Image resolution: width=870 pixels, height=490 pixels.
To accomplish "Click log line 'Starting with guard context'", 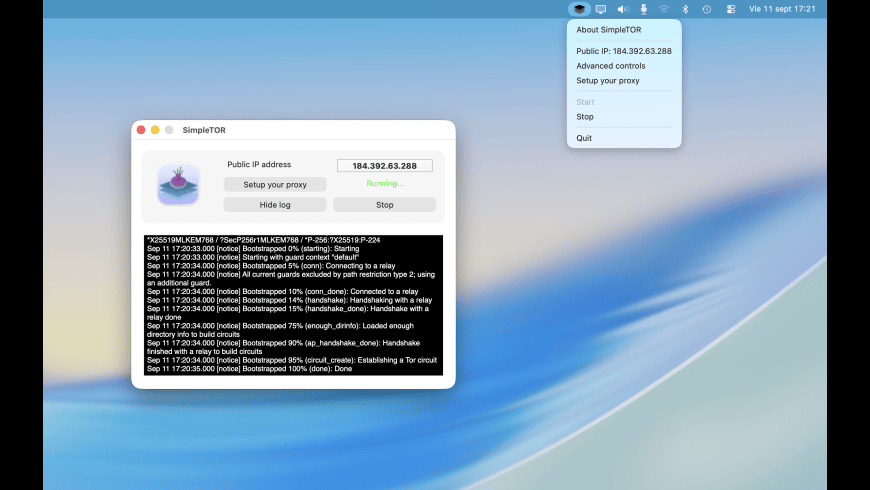I will (x=253, y=257).
